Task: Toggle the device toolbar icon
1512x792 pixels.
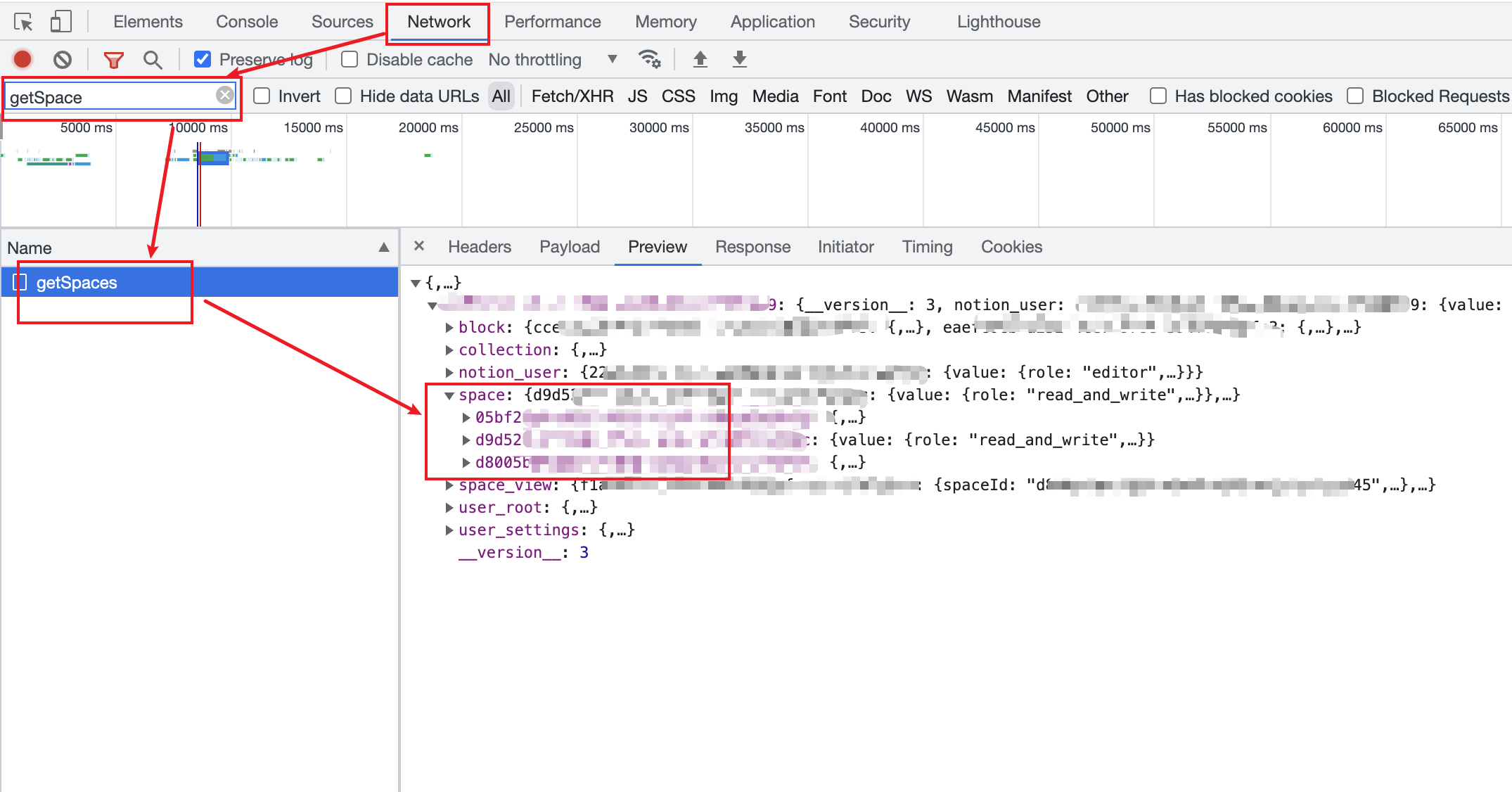Action: (61, 22)
